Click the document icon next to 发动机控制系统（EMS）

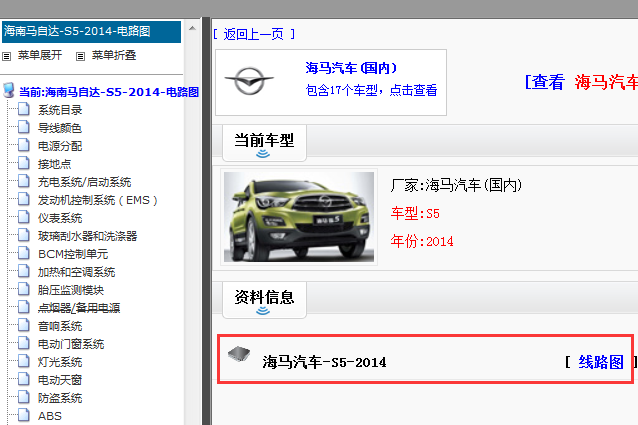pyautogui.click(x=24, y=199)
